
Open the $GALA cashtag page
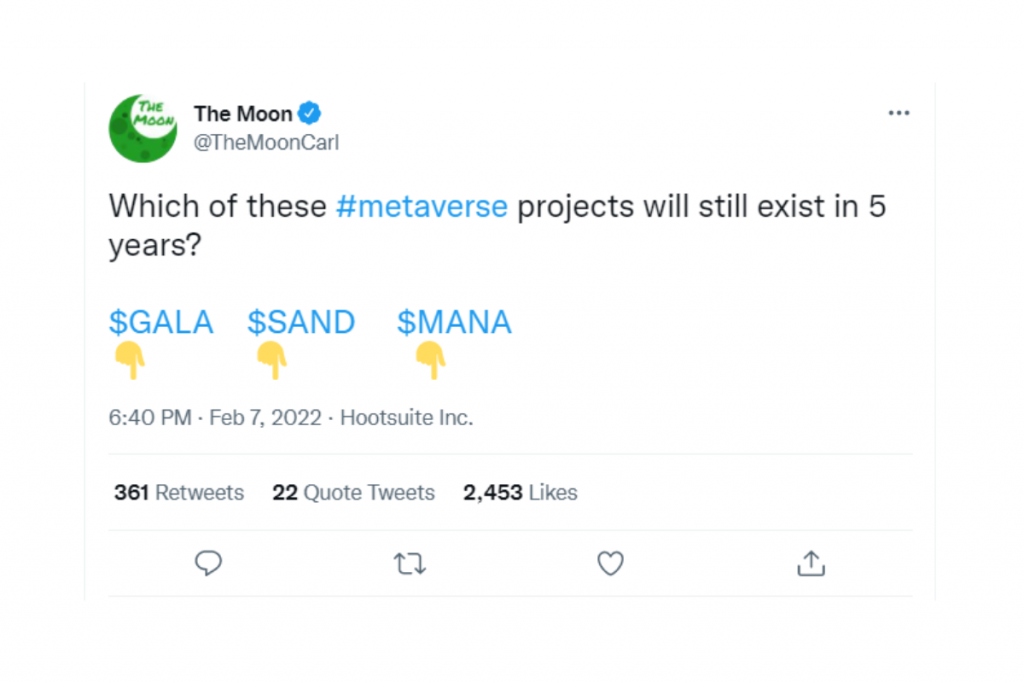coord(160,322)
